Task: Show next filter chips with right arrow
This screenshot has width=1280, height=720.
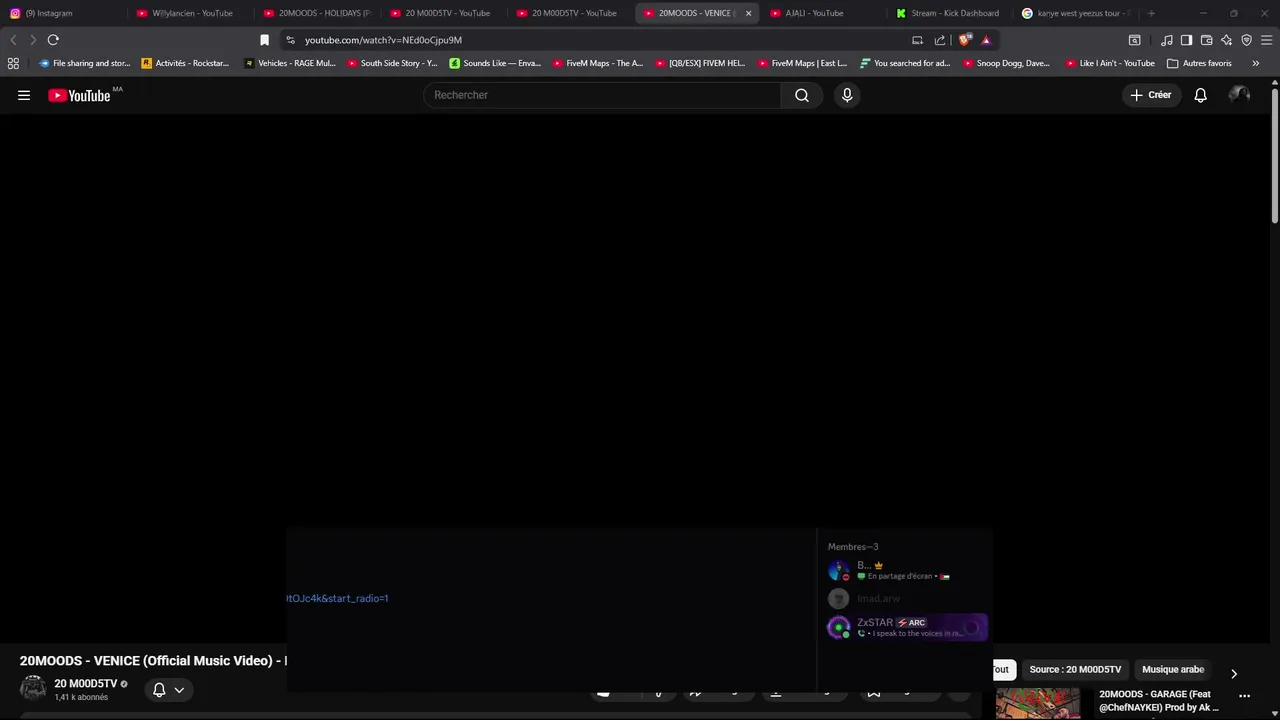Action: [1233, 673]
